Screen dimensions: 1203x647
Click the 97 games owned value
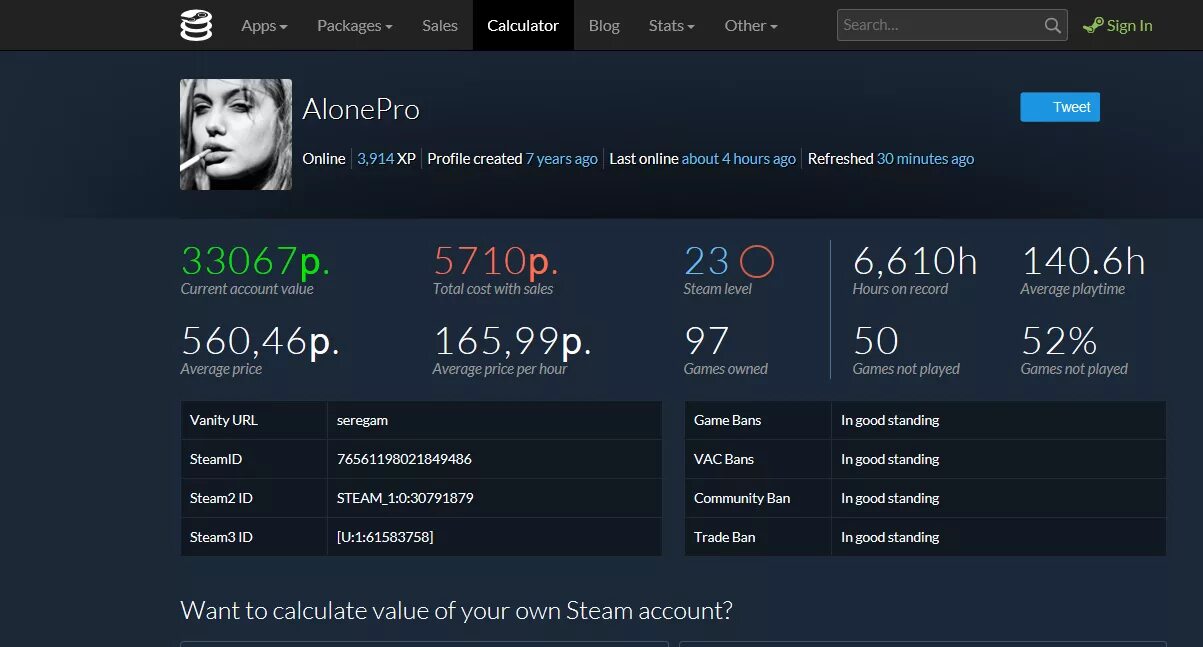point(707,342)
